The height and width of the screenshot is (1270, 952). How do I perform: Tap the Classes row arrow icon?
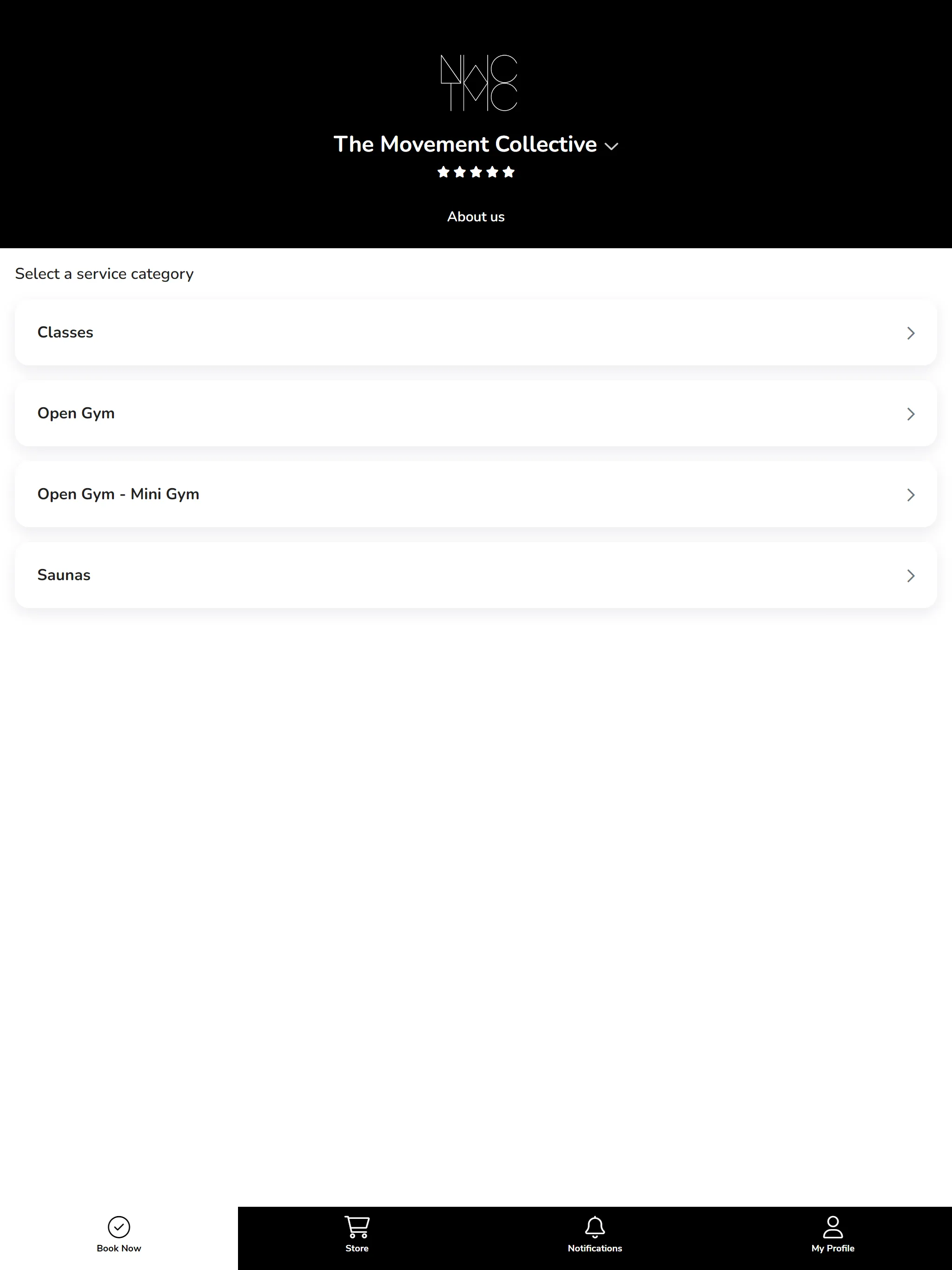tap(911, 332)
